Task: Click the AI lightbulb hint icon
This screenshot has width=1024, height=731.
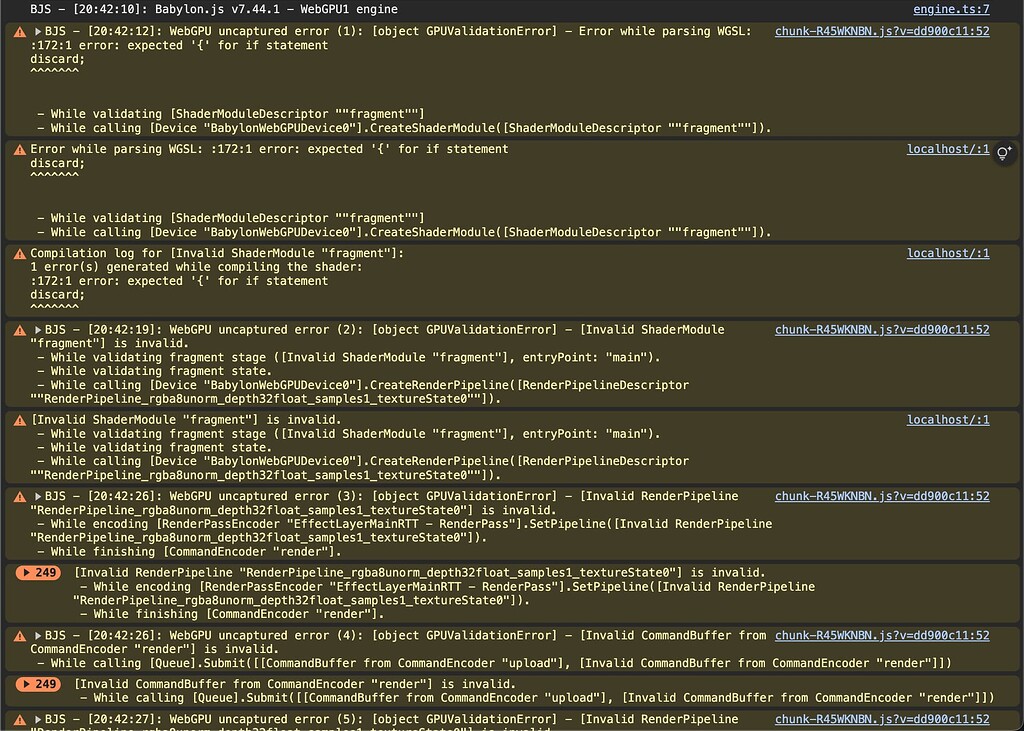Action: point(1004,152)
